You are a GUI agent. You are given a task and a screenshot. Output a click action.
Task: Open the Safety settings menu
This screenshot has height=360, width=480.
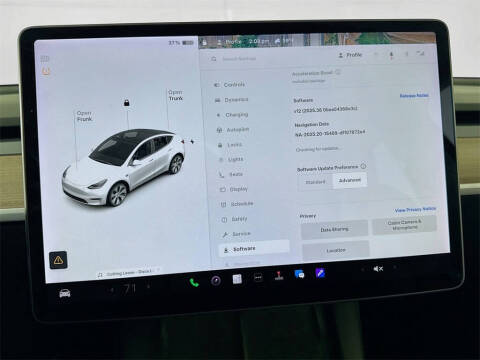click(x=235, y=219)
